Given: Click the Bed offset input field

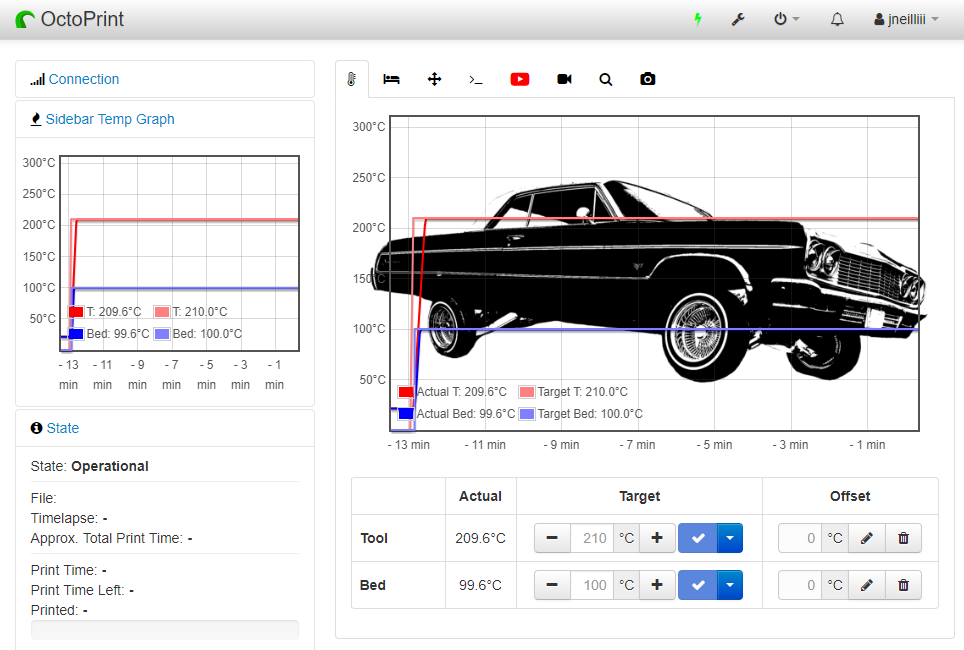Looking at the screenshot, I should click(x=800, y=585).
